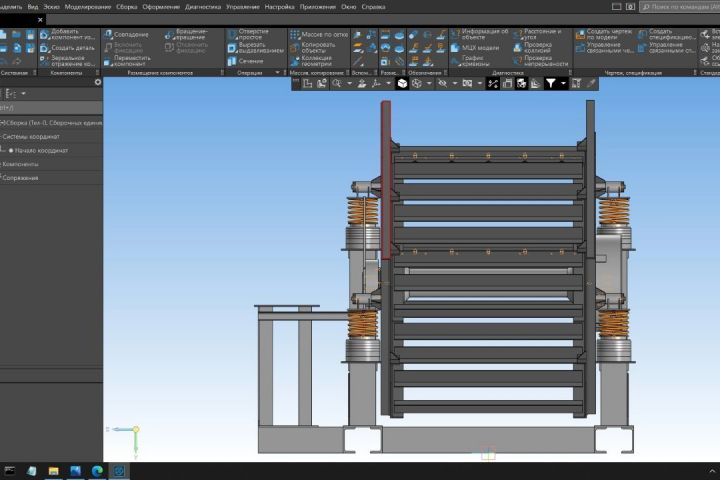Pick the Simple Hole (Отверстие простое) tool
720x480 pixels.
[250, 34]
